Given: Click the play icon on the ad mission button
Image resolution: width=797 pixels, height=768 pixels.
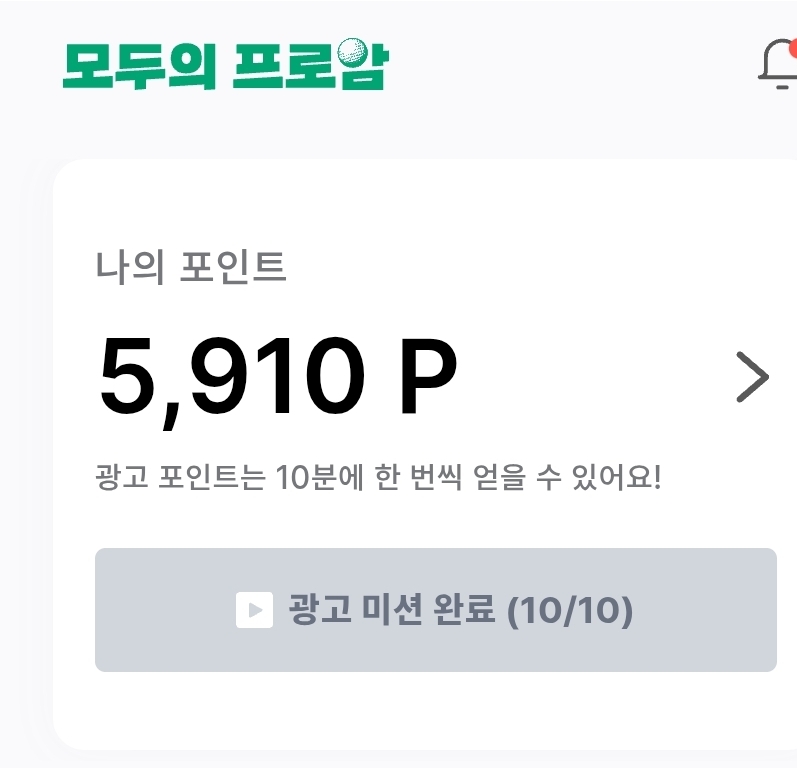Looking at the screenshot, I should pos(254,610).
